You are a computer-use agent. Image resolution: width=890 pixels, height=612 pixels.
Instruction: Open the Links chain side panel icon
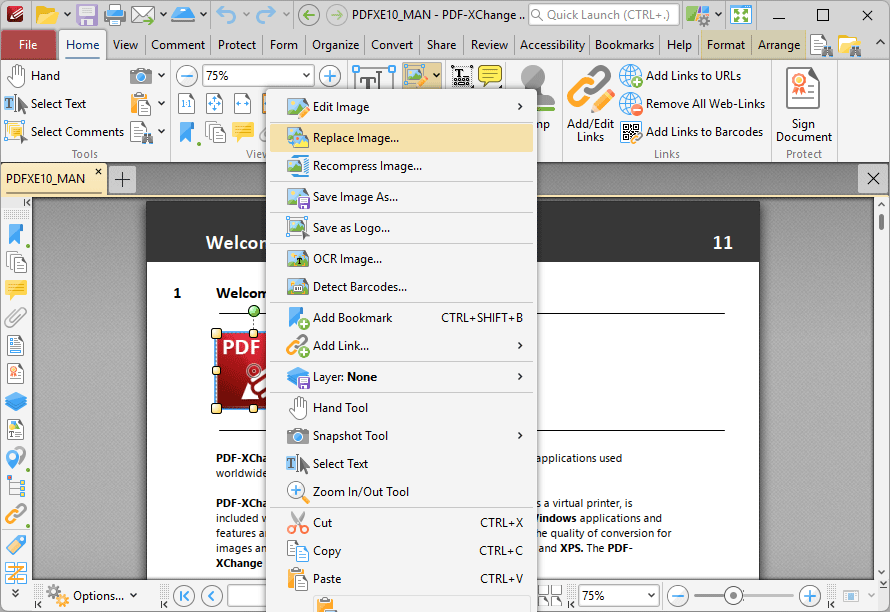pos(16,514)
